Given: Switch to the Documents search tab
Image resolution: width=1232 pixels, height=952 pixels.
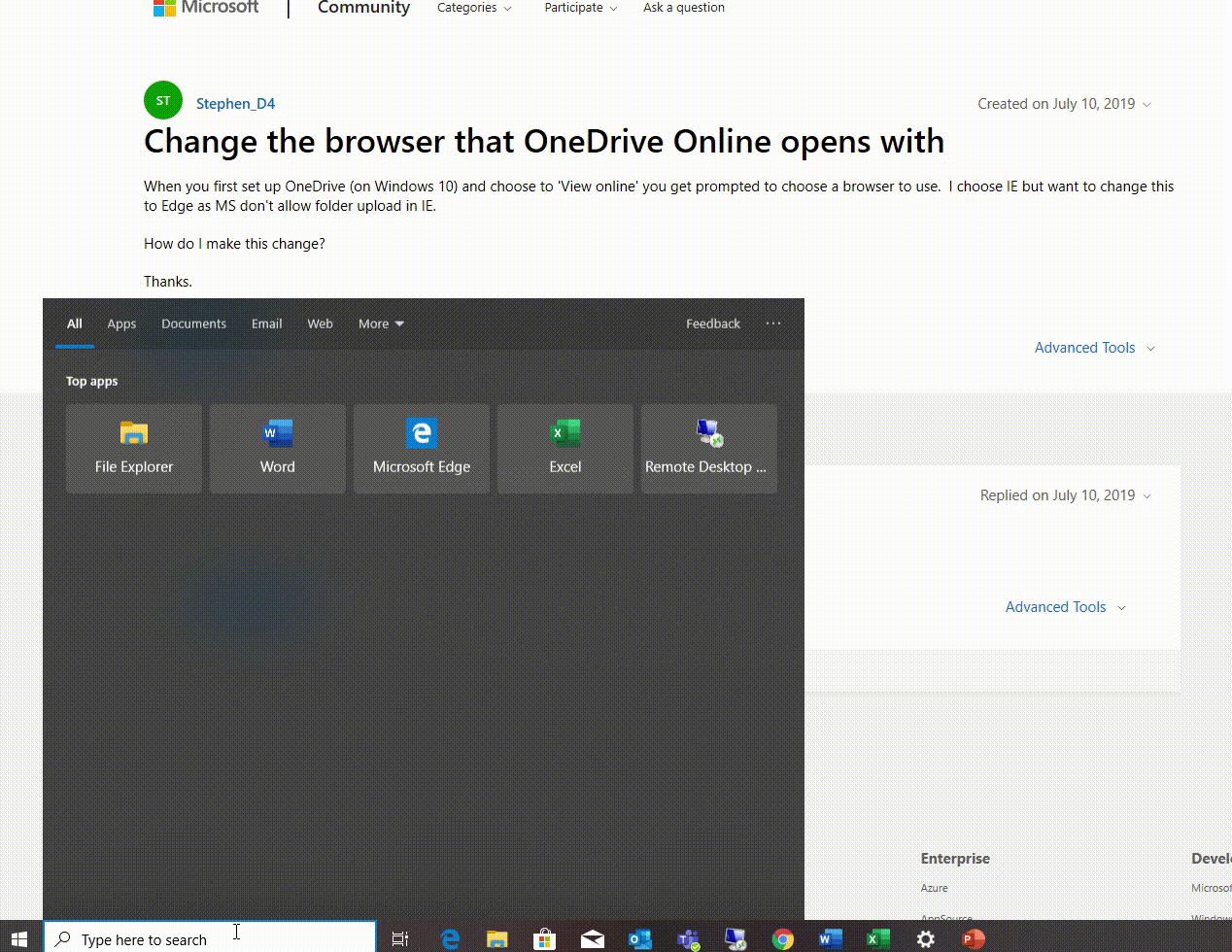Looking at the screenshot, I should (193, 323).
